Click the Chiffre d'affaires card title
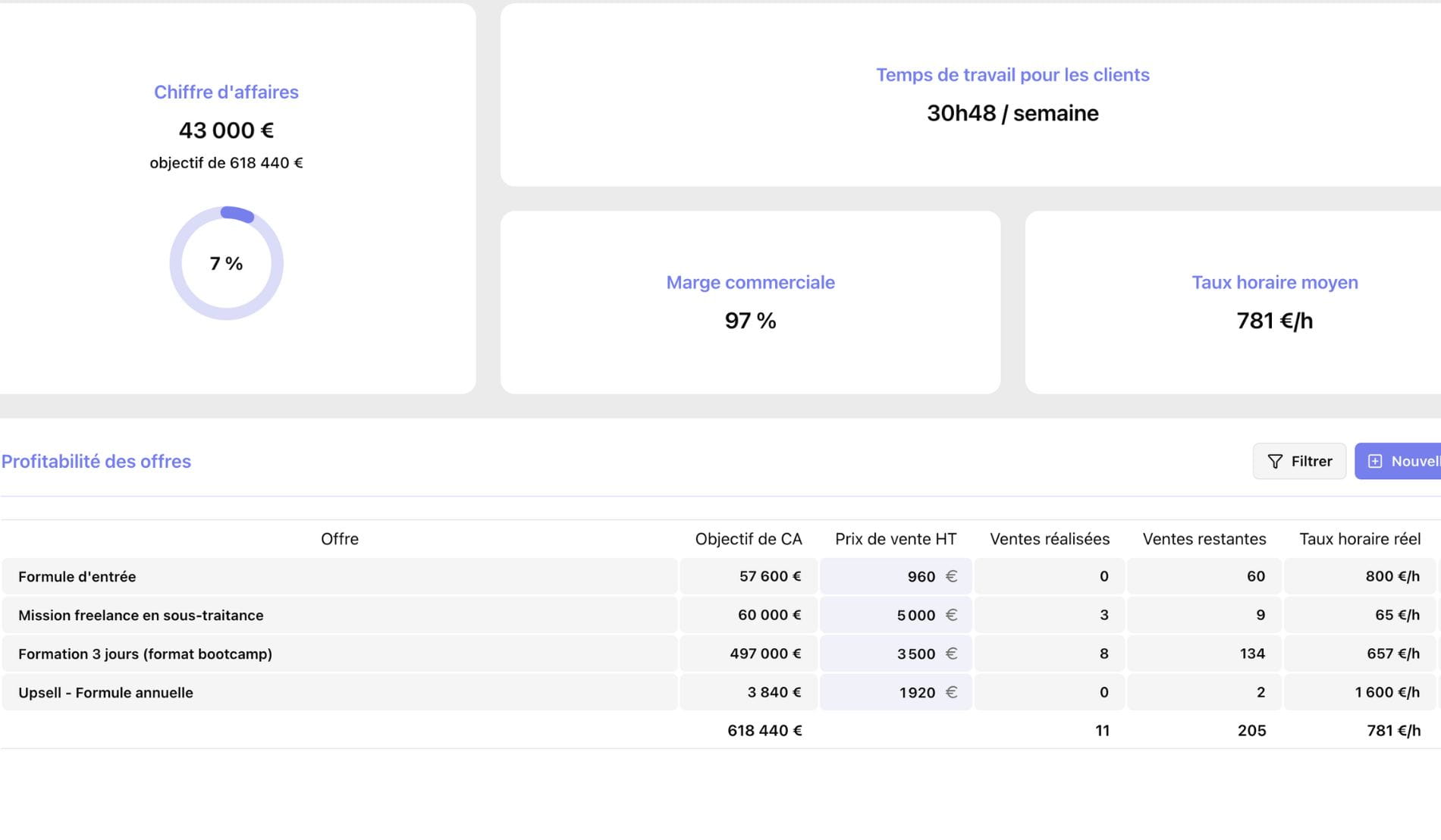The width and height of the screenshot is (1441, 840). pyautogui.click(x=226, y=92)
